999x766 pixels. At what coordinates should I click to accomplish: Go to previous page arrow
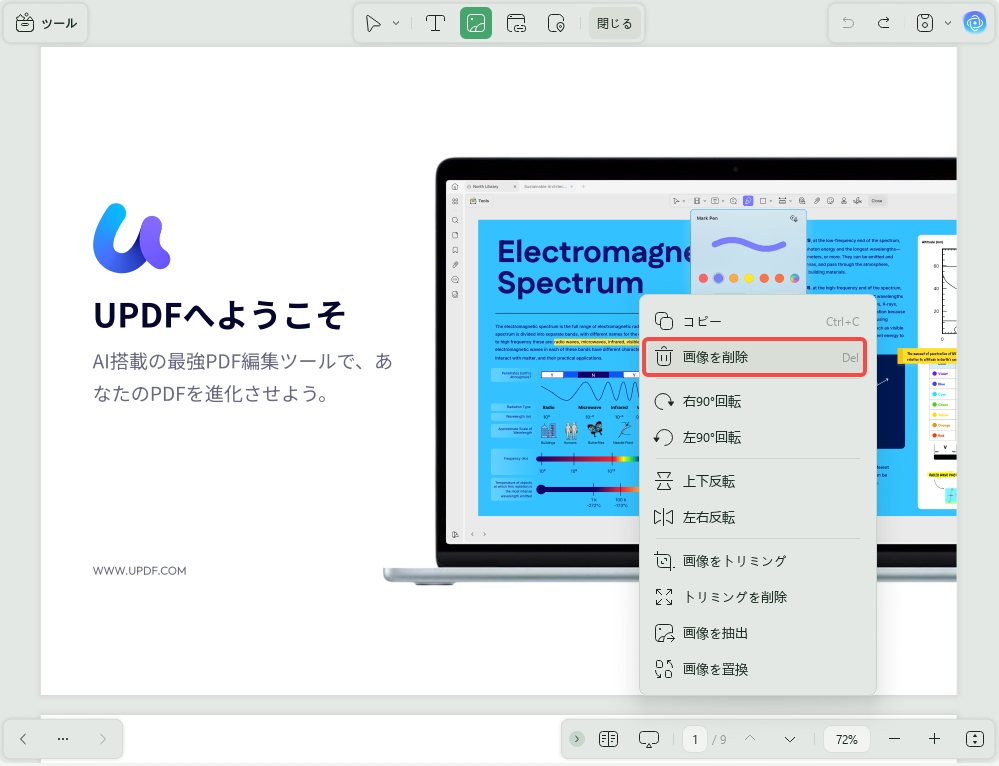coord(750,739)
